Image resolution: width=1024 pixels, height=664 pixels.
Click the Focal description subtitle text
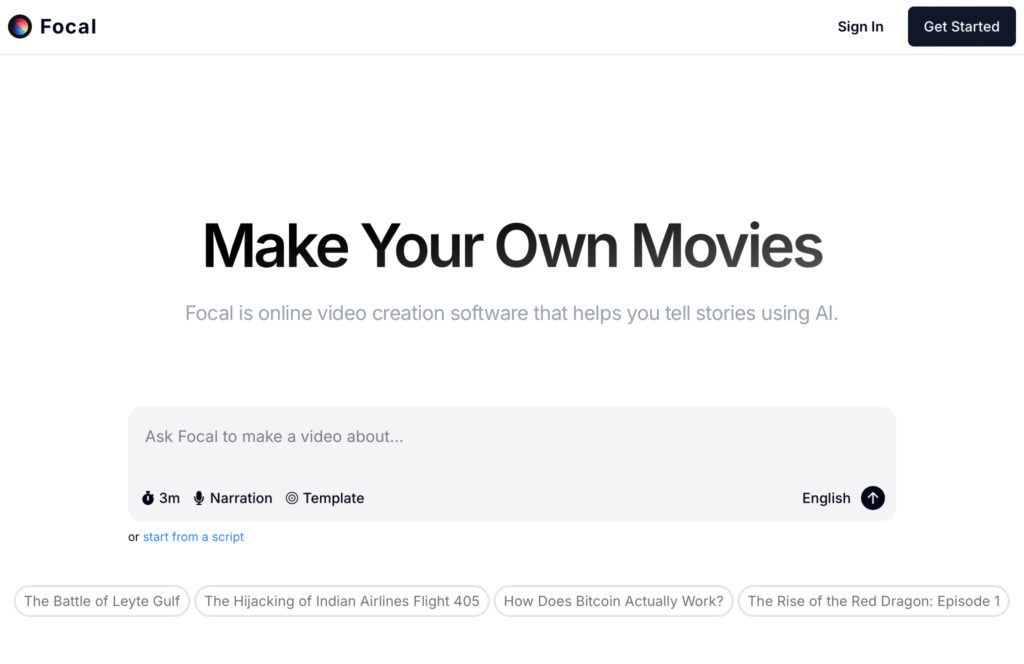coord(512,313)
